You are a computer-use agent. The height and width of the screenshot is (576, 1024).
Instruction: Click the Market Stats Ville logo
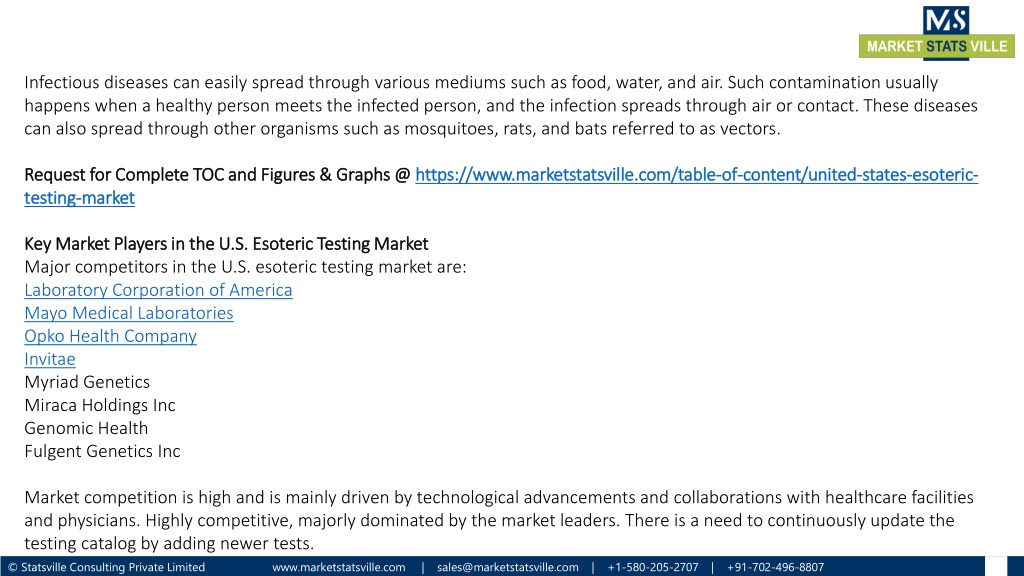coord(936,33)
